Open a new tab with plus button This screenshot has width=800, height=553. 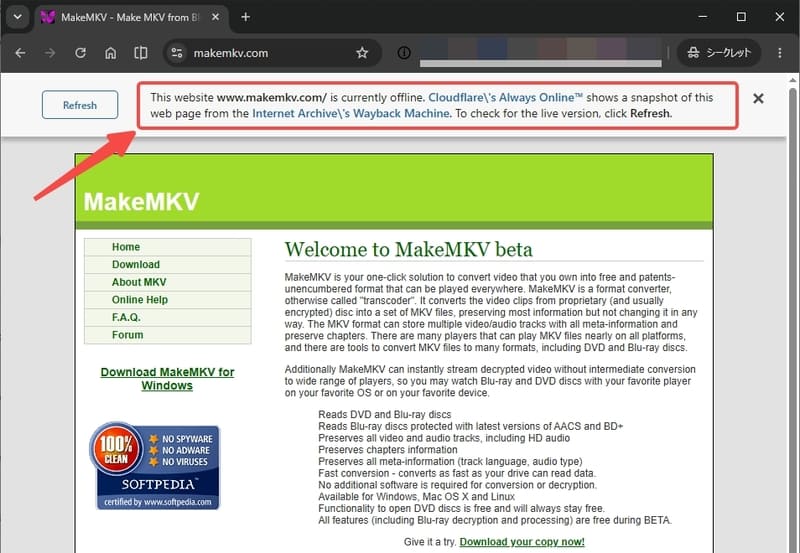245,17
